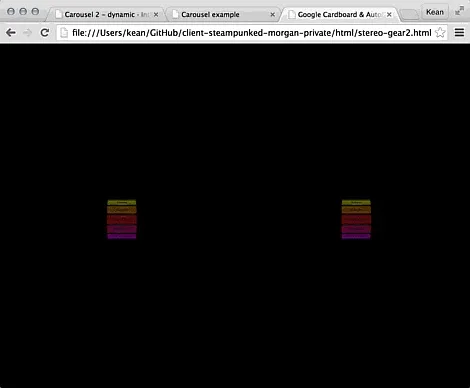Switch to the Carousel example tab
Viewport: 470px width, 388px height.
click(223, 14)
